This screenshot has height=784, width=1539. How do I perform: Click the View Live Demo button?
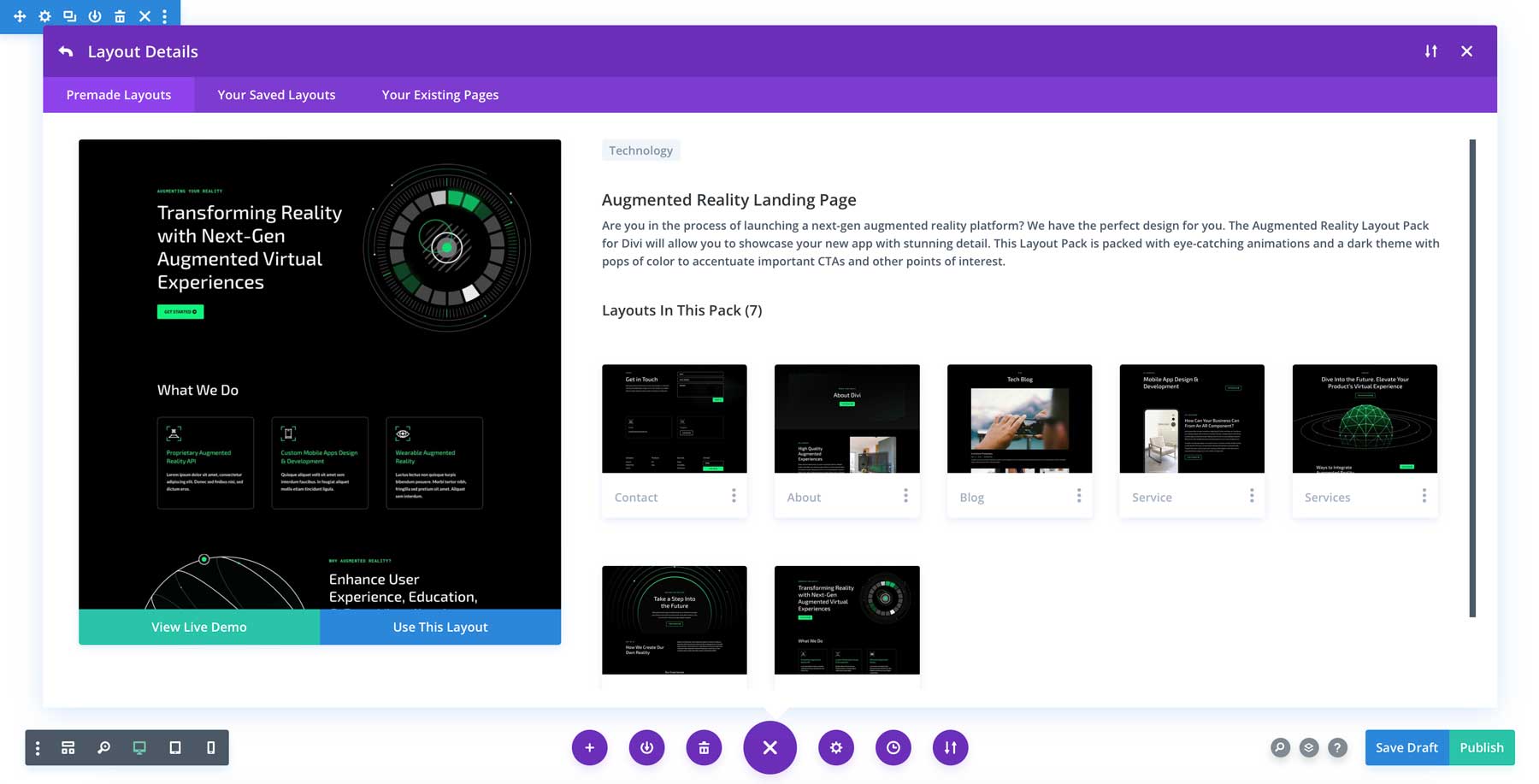point(199,627)
